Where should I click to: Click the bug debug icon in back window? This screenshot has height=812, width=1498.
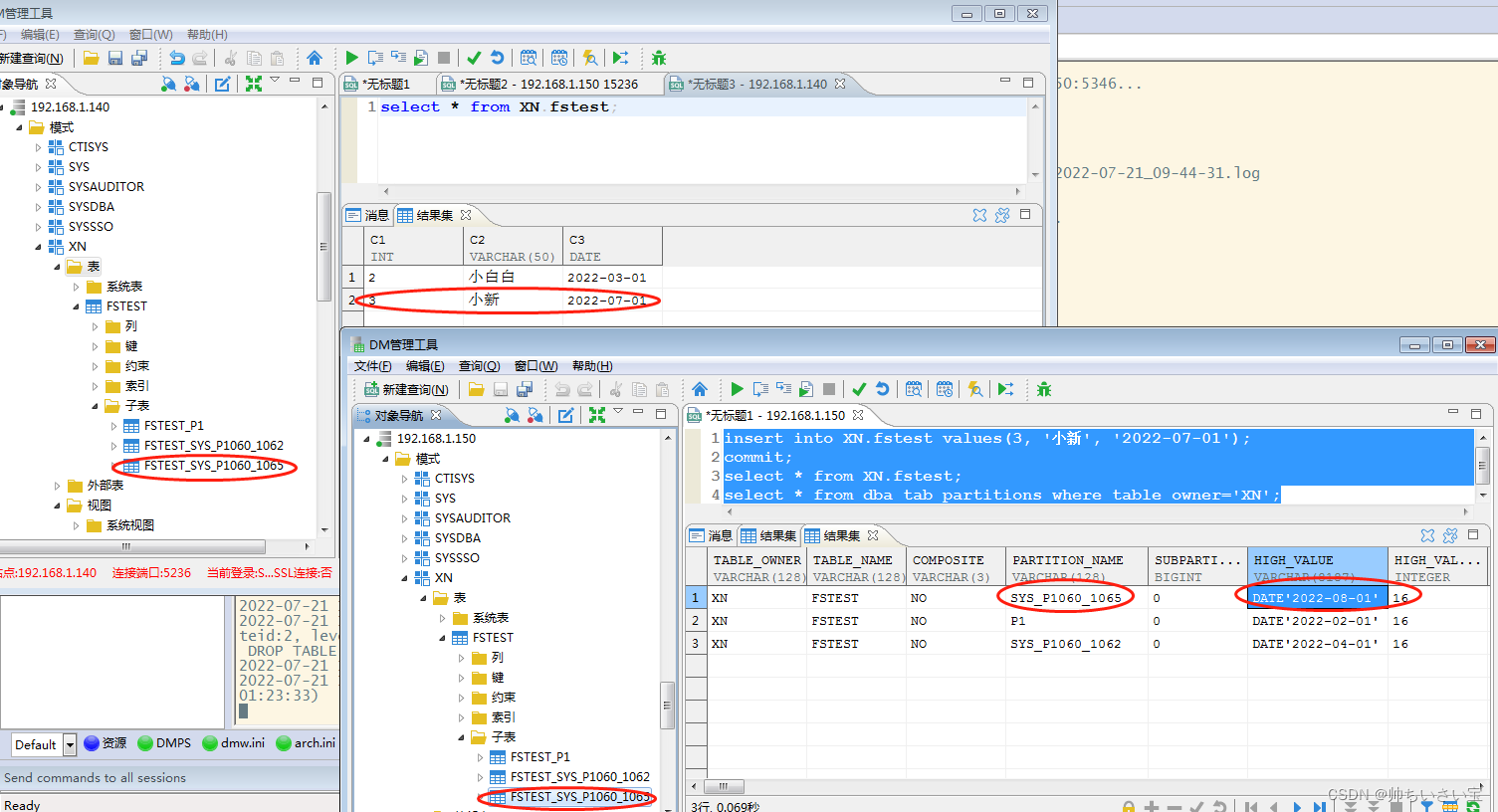[x=658, y=58]
